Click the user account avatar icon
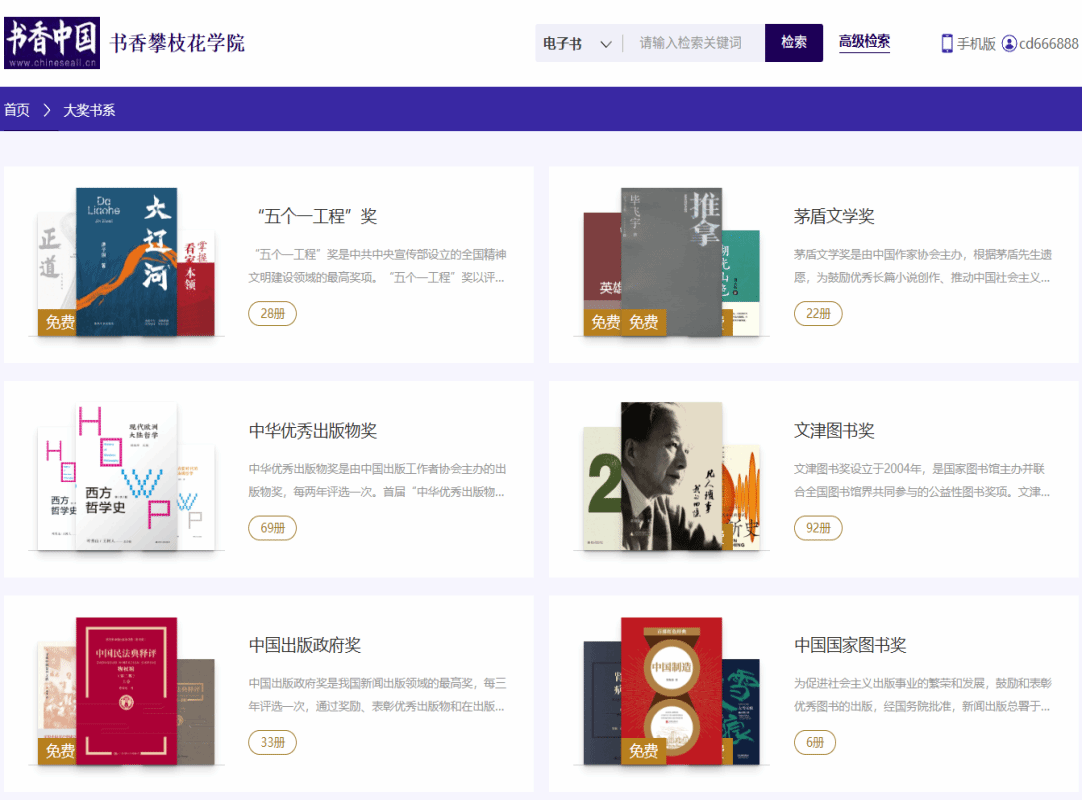 (1009, 43)
